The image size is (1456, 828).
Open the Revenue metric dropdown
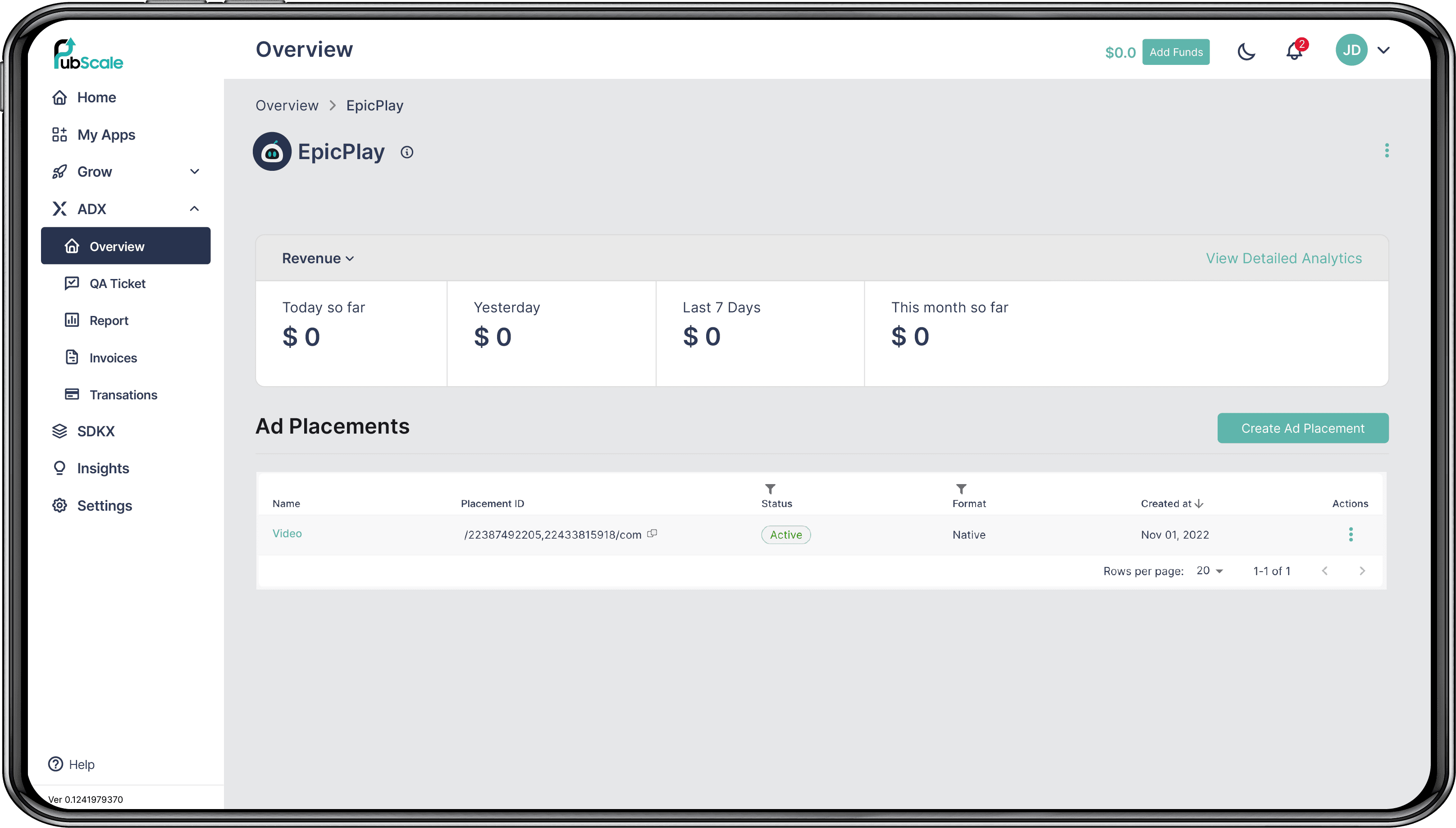pos(319,258)
